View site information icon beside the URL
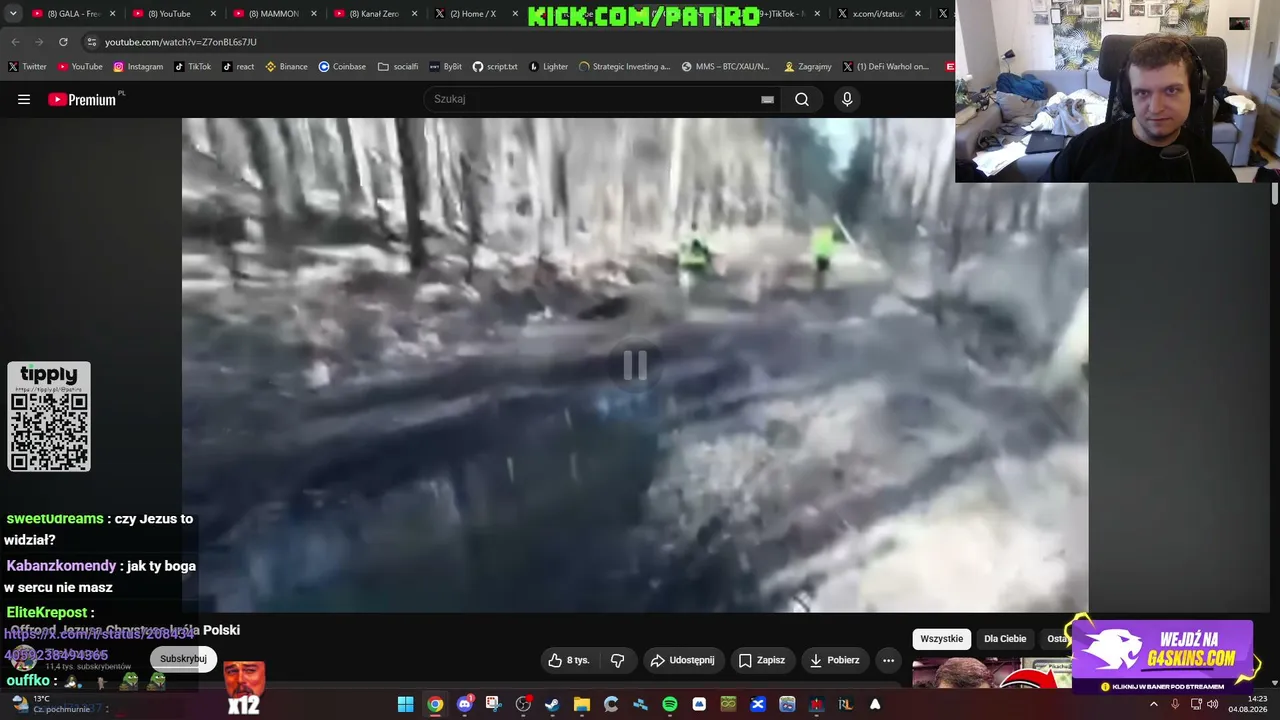Image resolution: width=1280 pixels, height=720 pixels. tap(92, 42)
